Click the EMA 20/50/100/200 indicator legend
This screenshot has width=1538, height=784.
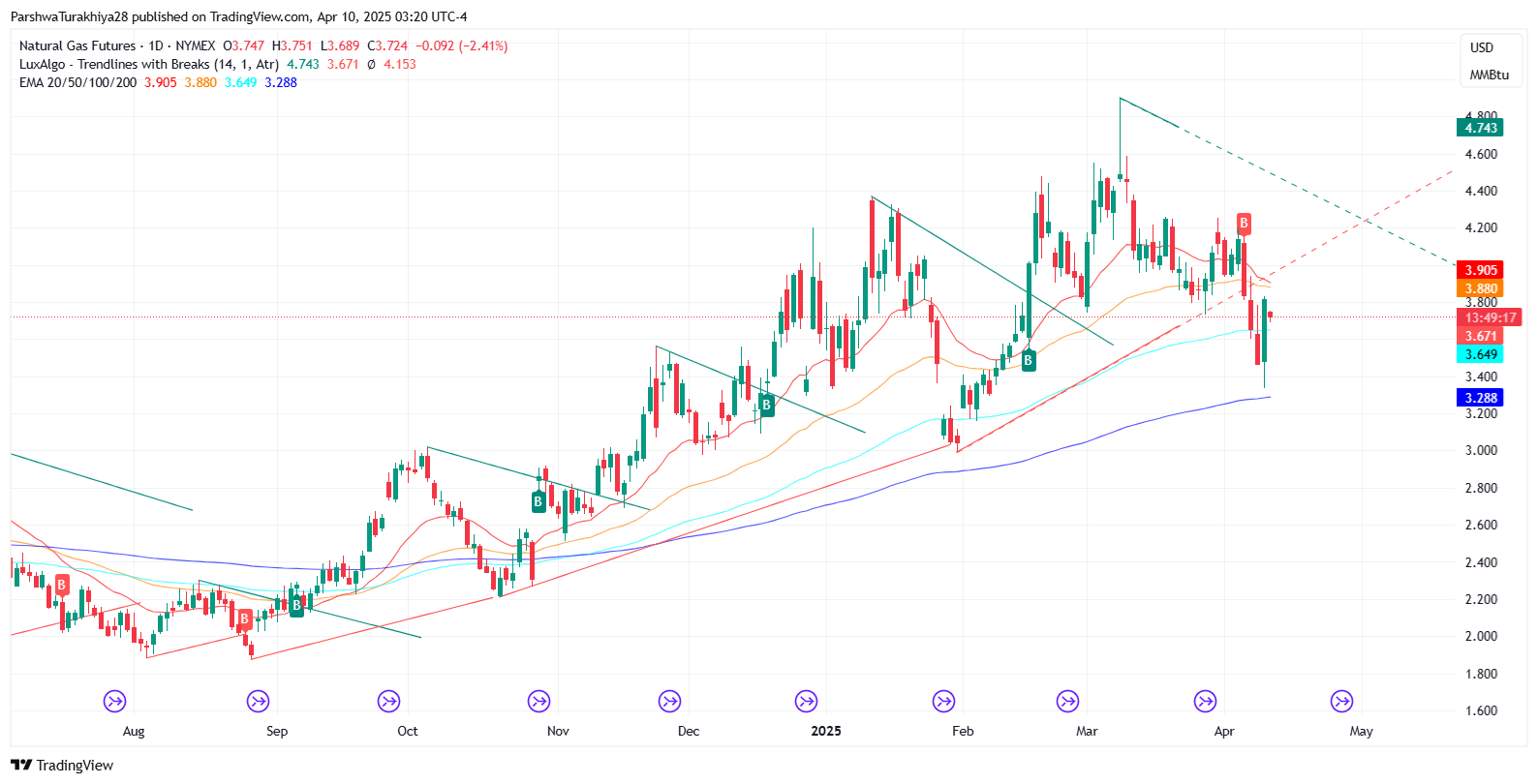coord(78,82)
